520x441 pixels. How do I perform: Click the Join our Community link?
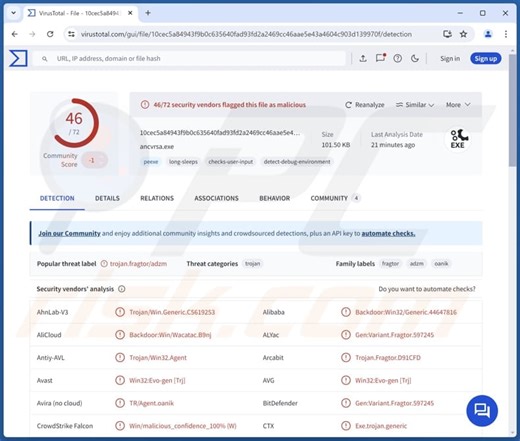(69, 233)
